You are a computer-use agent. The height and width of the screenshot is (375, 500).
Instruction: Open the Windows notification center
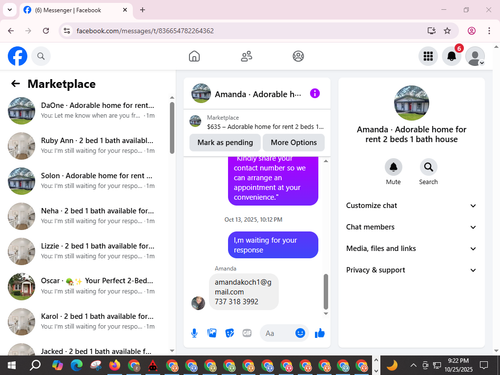[484, 365]
